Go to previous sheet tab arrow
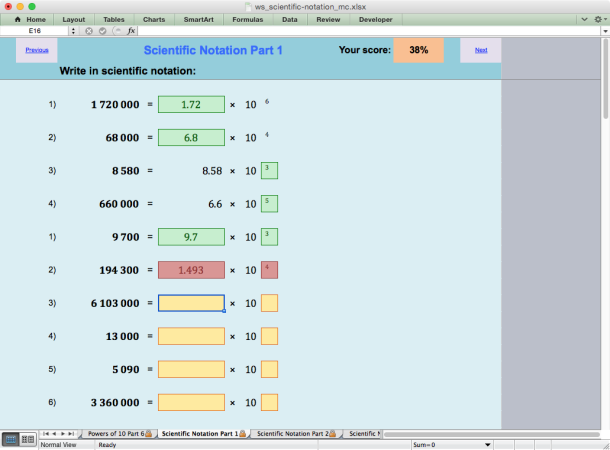The image size is (610, 450). click(x=54, y=433)
